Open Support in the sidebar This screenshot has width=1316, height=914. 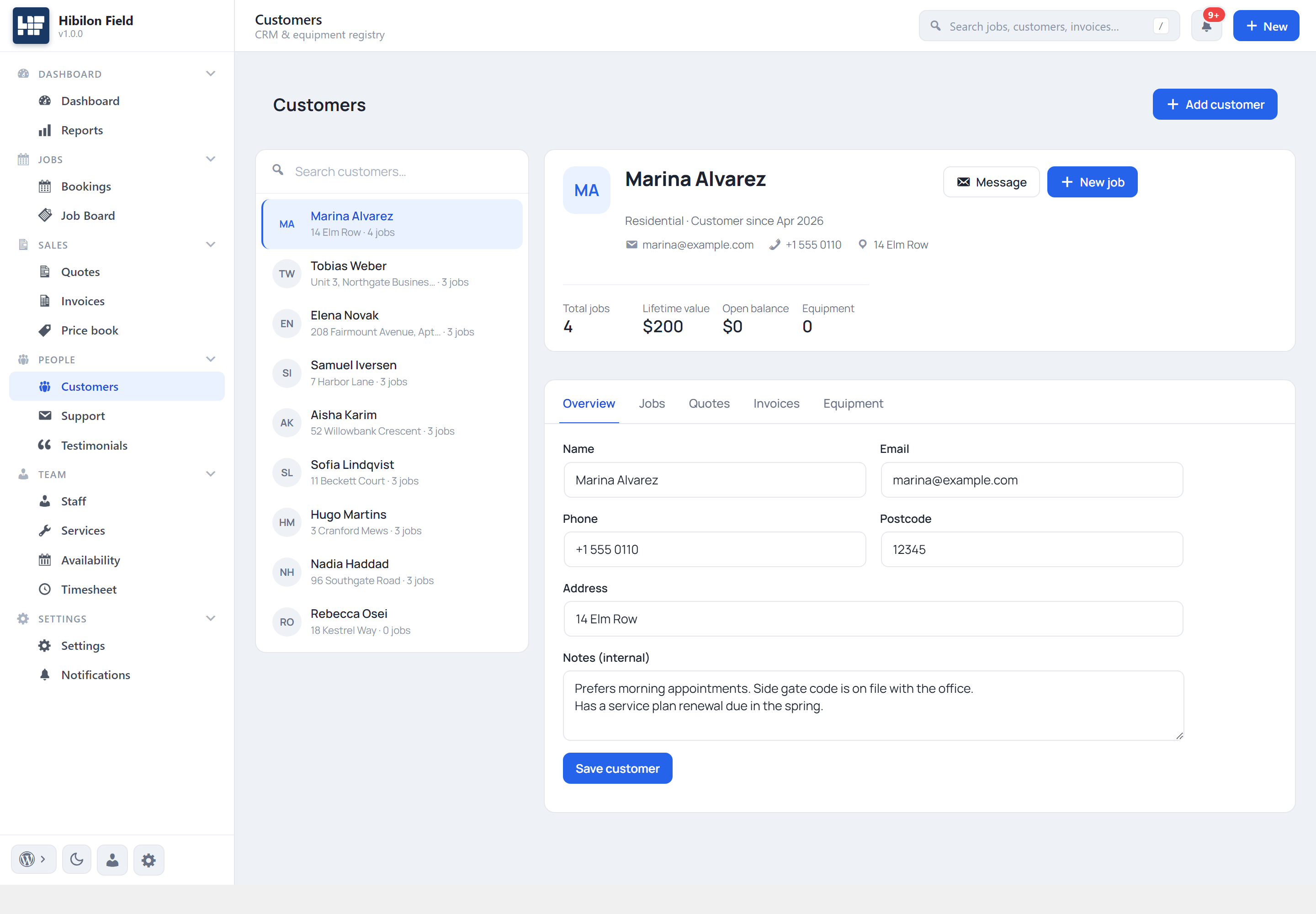117,415
